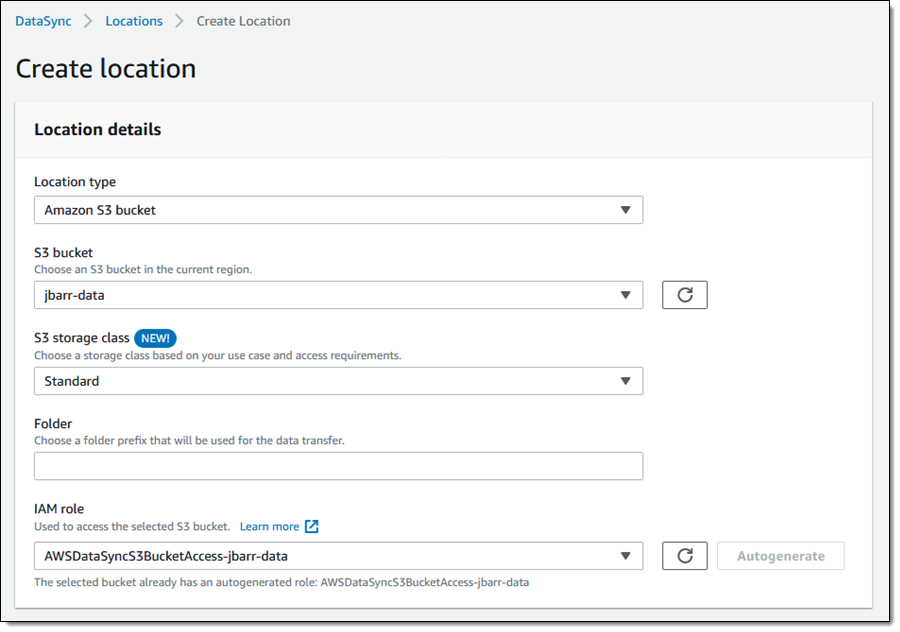Focus the Folder prefix text field
The height and width of the screenshot is (632, 900).
click(x=338, y=466)
